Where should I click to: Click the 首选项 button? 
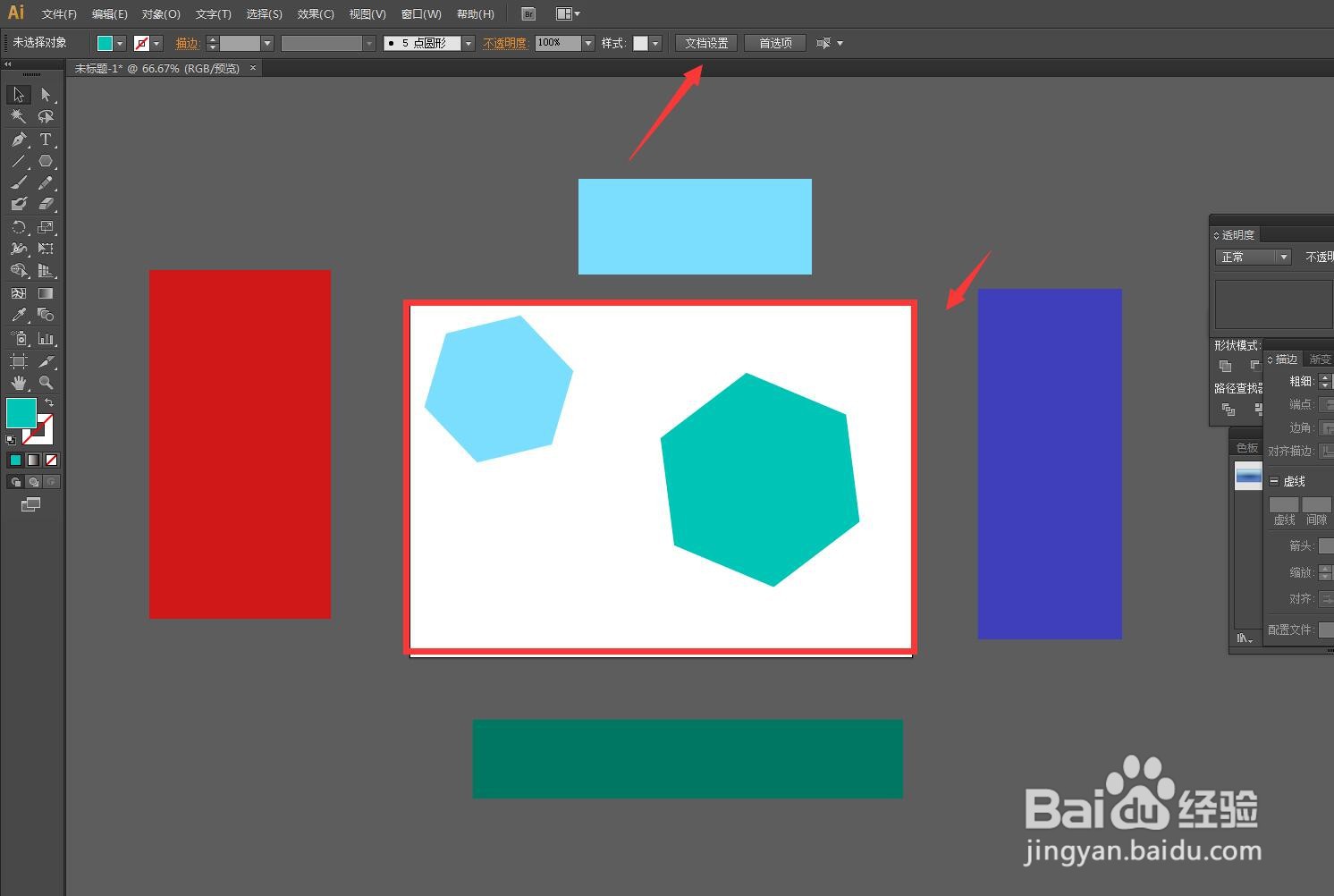tap(775, 43)
